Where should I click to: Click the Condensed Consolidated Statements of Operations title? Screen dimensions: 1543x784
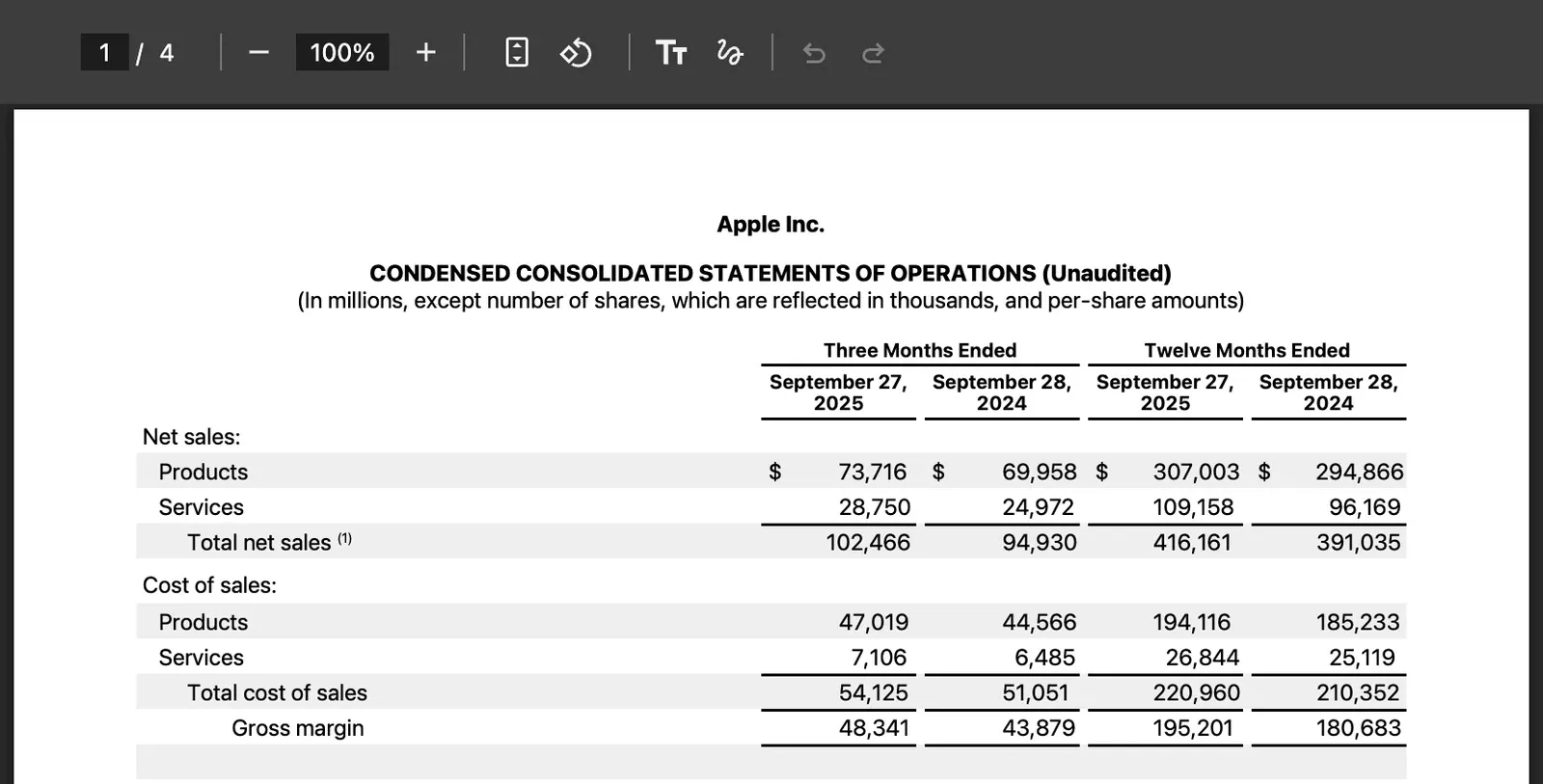771,274
